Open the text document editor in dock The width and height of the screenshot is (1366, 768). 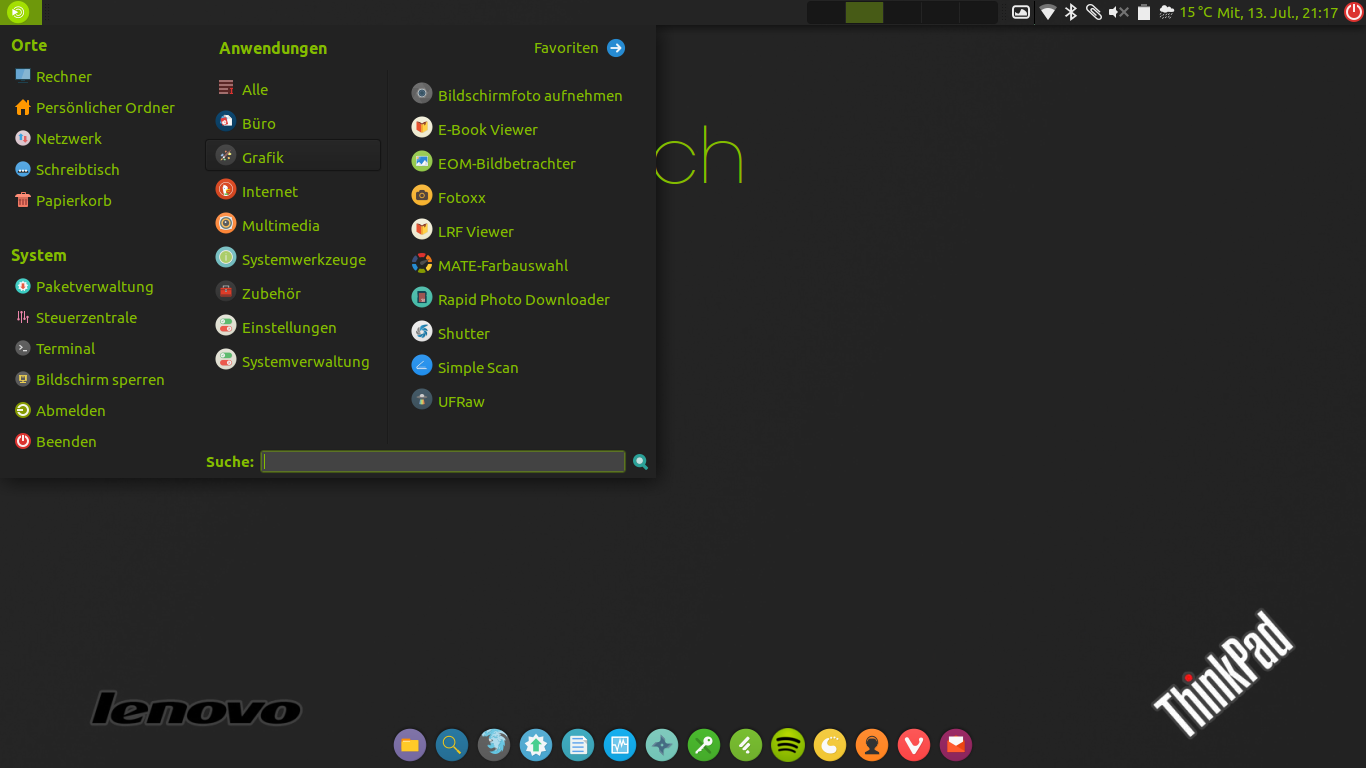point(578,745)
